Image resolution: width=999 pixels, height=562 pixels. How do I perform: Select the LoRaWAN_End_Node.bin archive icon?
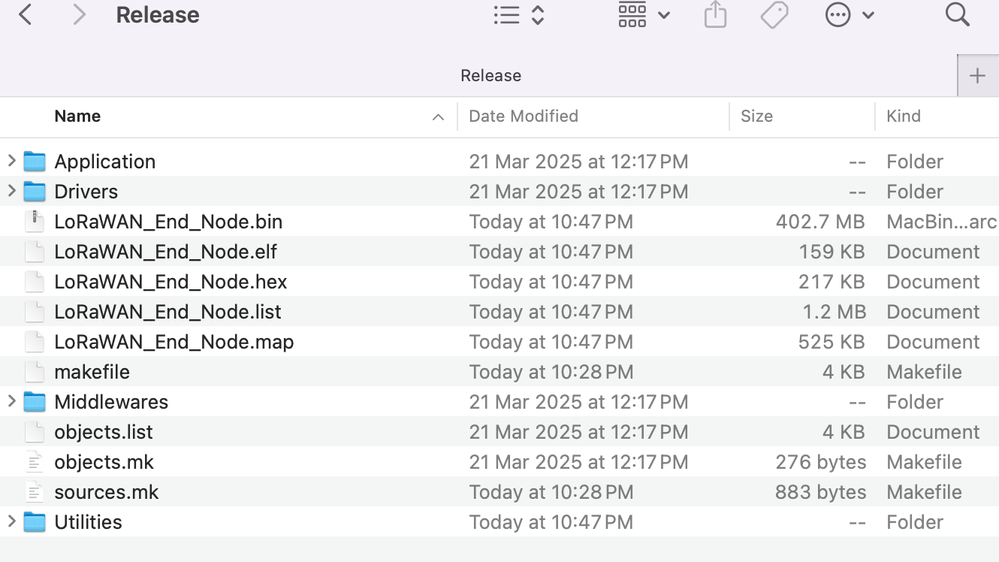[x=35, y=221]
